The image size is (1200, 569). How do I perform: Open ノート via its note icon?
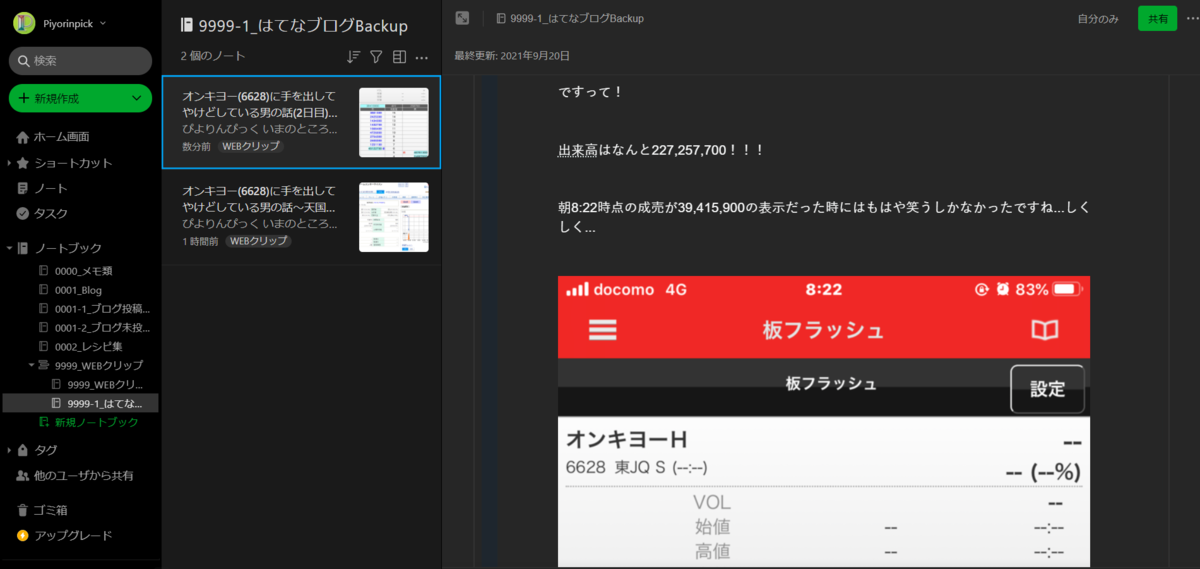(x=23, y=188)
